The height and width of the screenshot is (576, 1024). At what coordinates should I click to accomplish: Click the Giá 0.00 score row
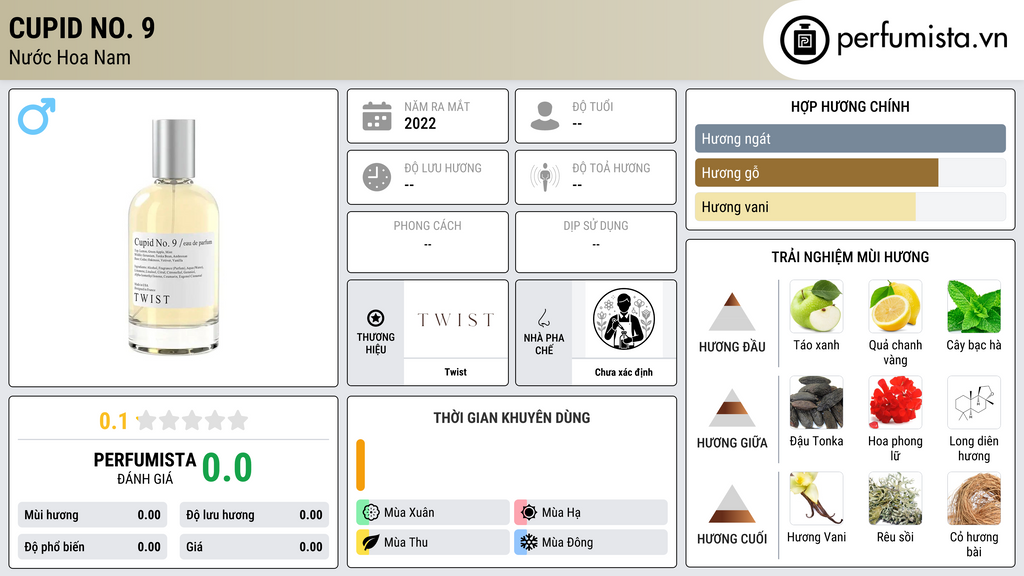[254, 547]
